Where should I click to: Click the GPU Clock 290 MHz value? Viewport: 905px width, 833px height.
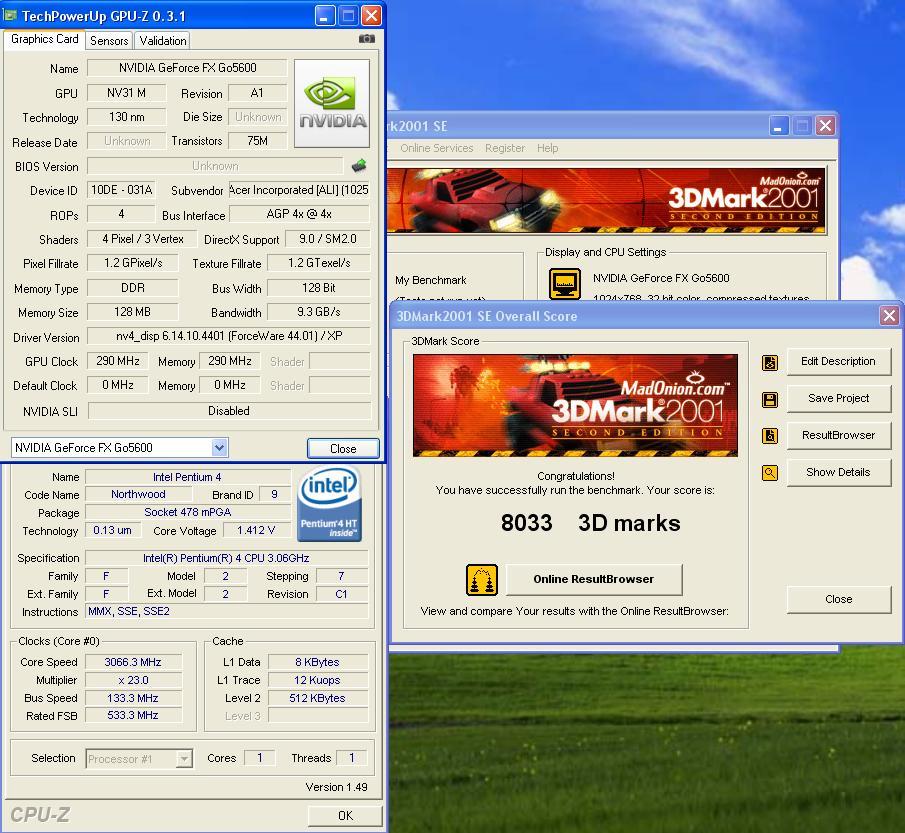click(118, 361)
